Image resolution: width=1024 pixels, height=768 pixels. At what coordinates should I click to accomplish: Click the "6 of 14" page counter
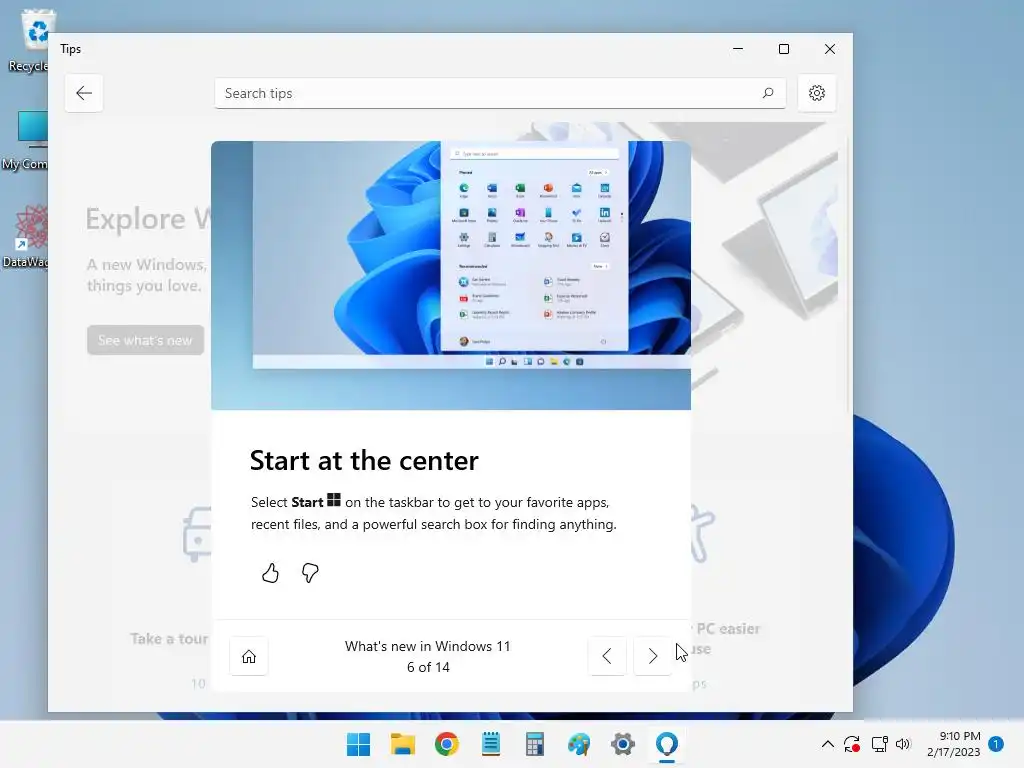tap(428, 667)
